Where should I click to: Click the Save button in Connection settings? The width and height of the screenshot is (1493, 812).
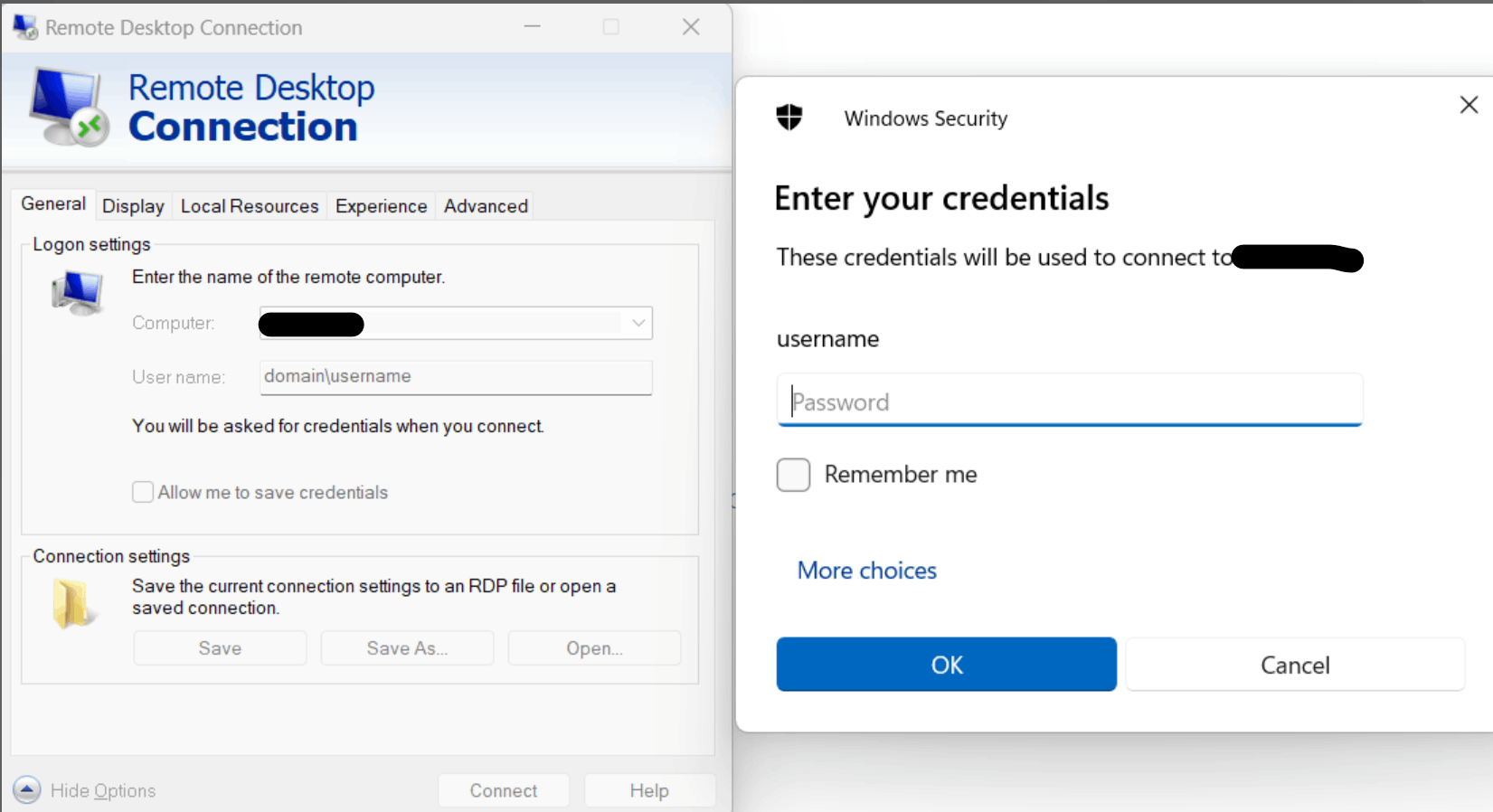220,648
